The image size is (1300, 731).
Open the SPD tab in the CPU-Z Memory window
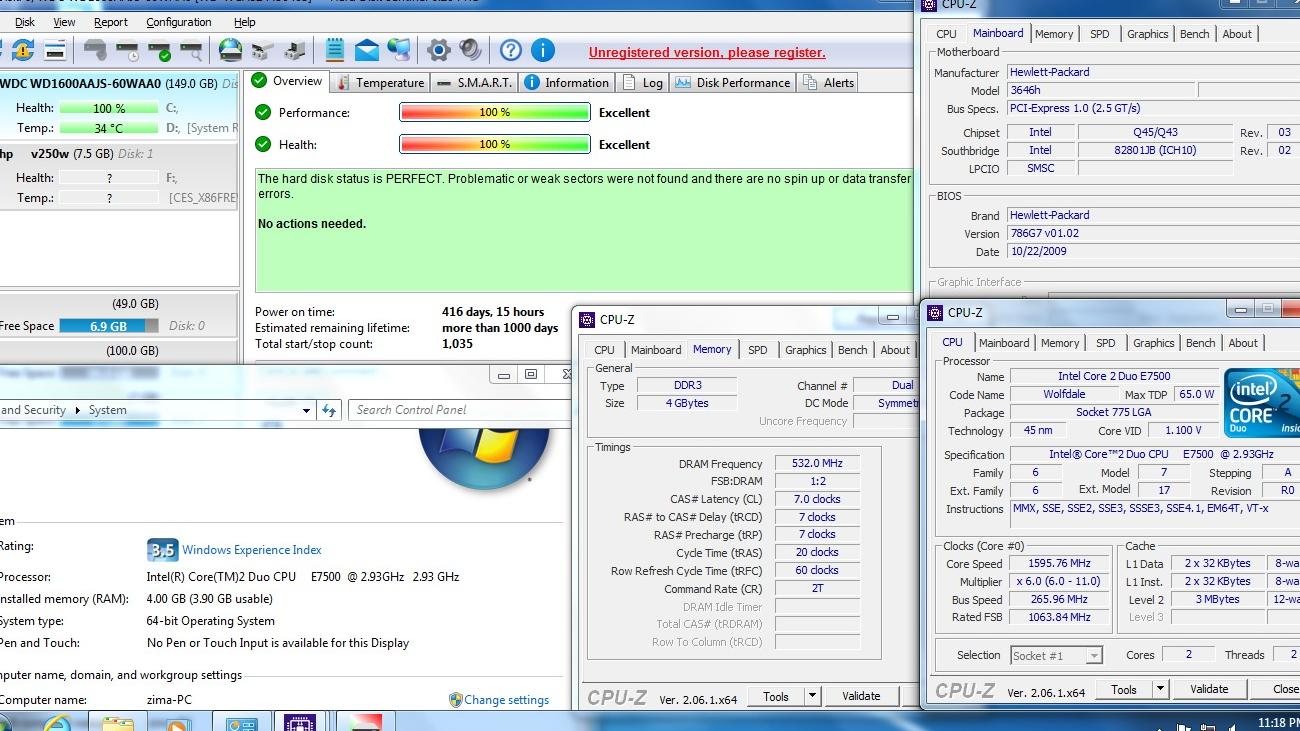tap(758, 350)
